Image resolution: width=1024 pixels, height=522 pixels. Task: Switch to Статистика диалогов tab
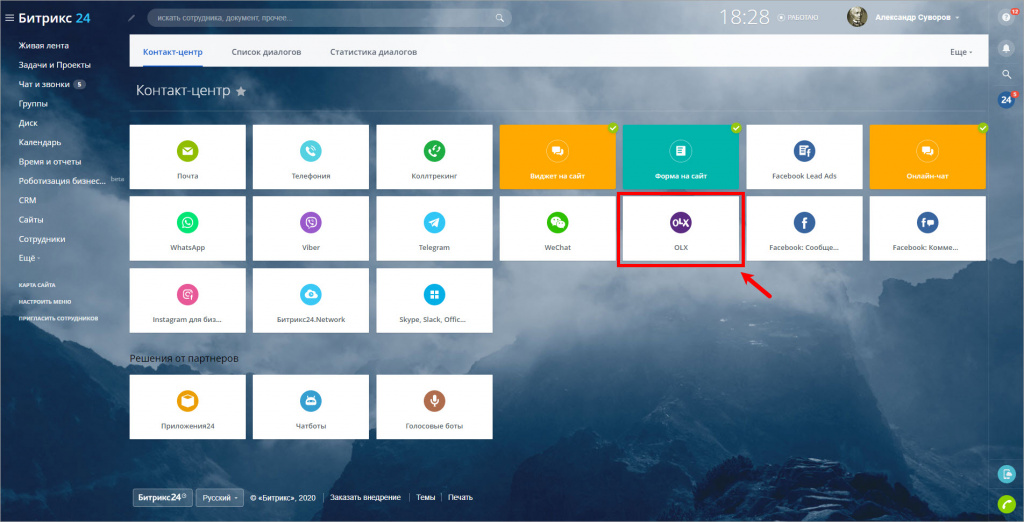pyautogui.click(x=374, y=52)
